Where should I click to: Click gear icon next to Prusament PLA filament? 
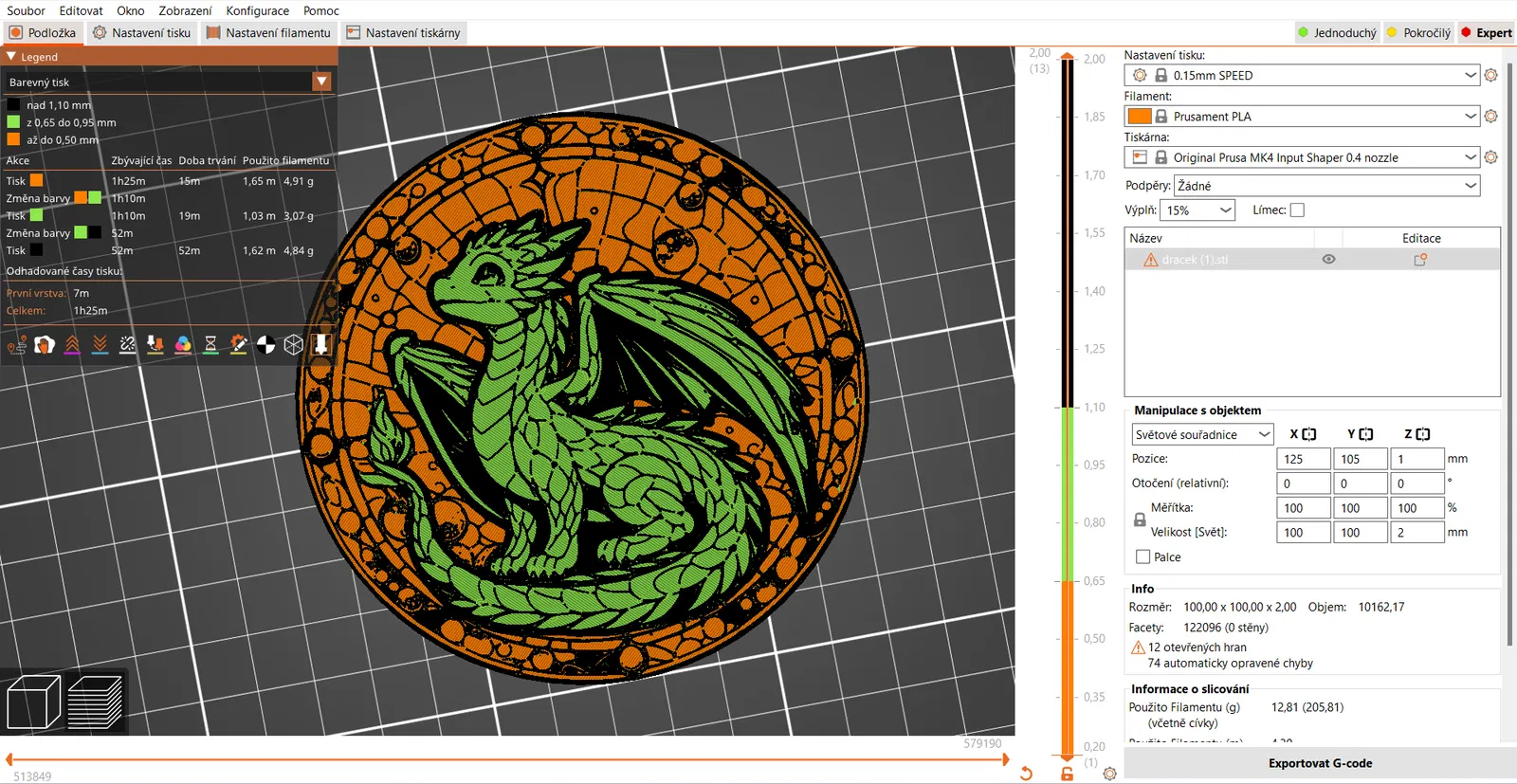click(1490, 116)
